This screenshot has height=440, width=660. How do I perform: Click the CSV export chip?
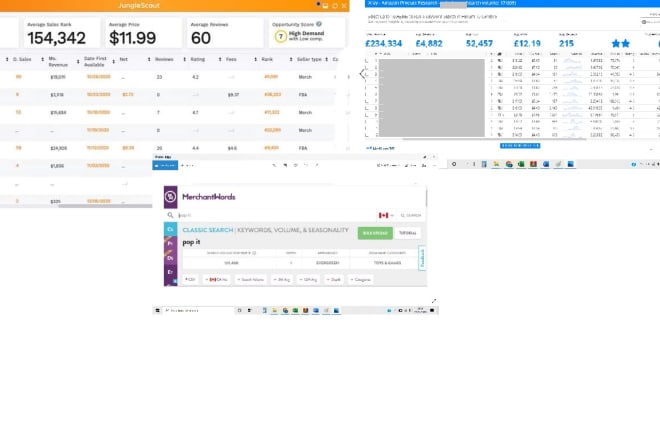191,279
